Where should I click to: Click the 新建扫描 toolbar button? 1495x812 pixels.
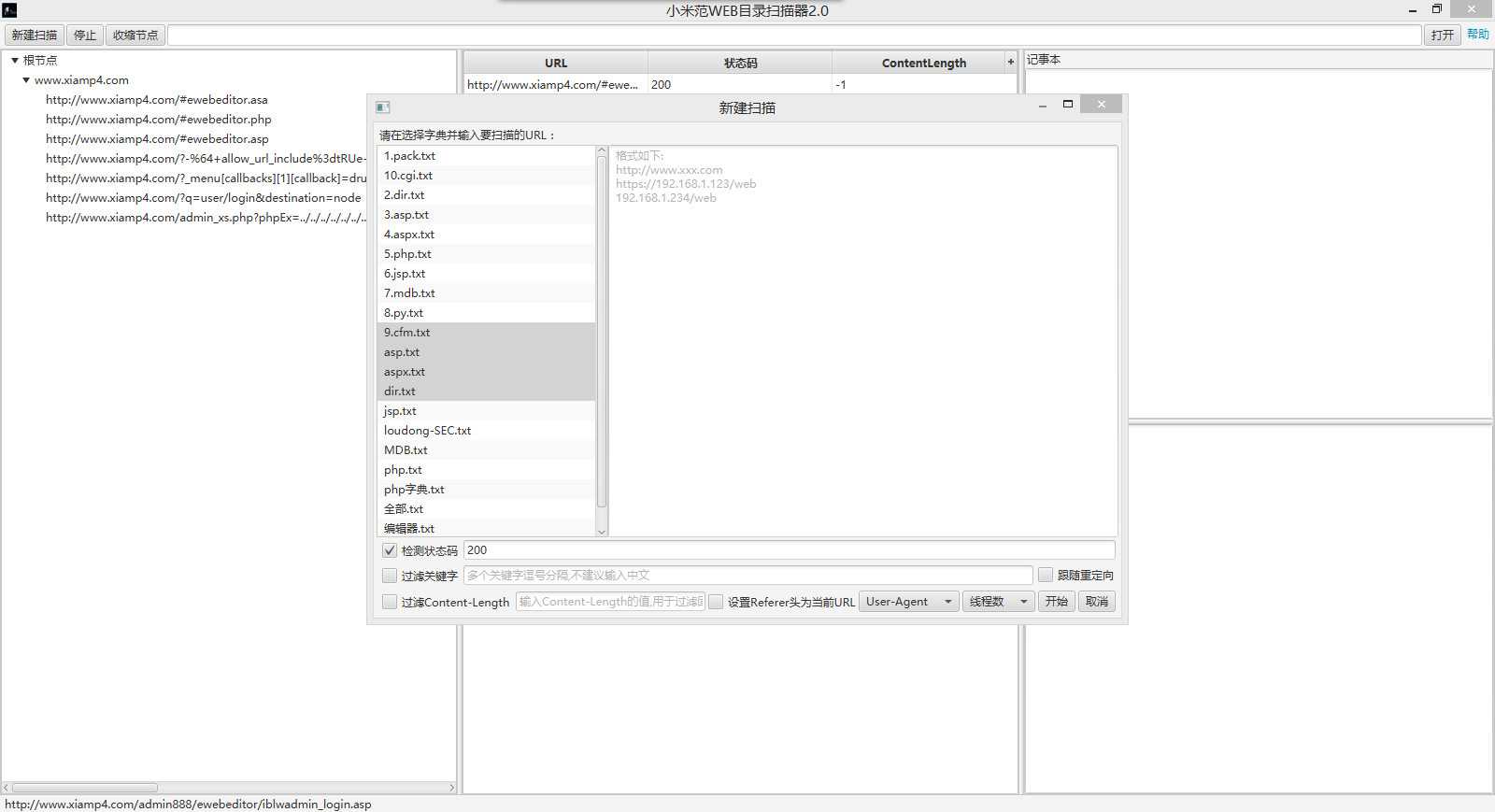tap(35, 35)
